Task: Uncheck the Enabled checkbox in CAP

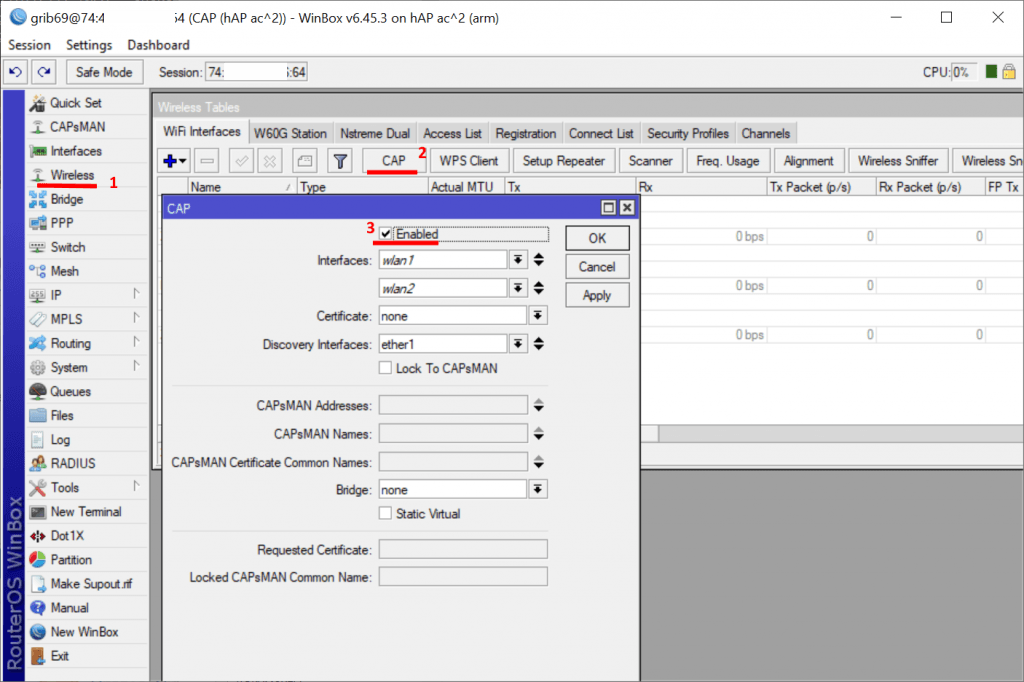Action: [x=386, y=234]
